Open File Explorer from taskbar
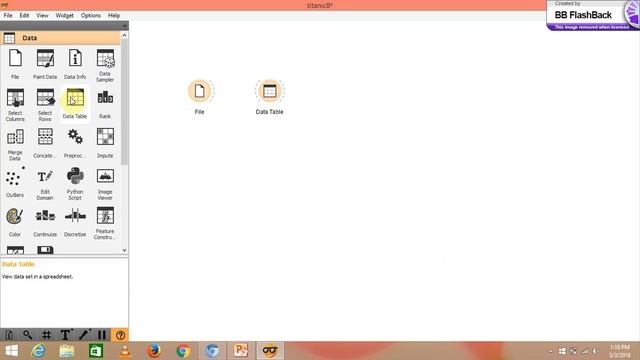This screenshot has width=640, height=360. coord(67,351)
